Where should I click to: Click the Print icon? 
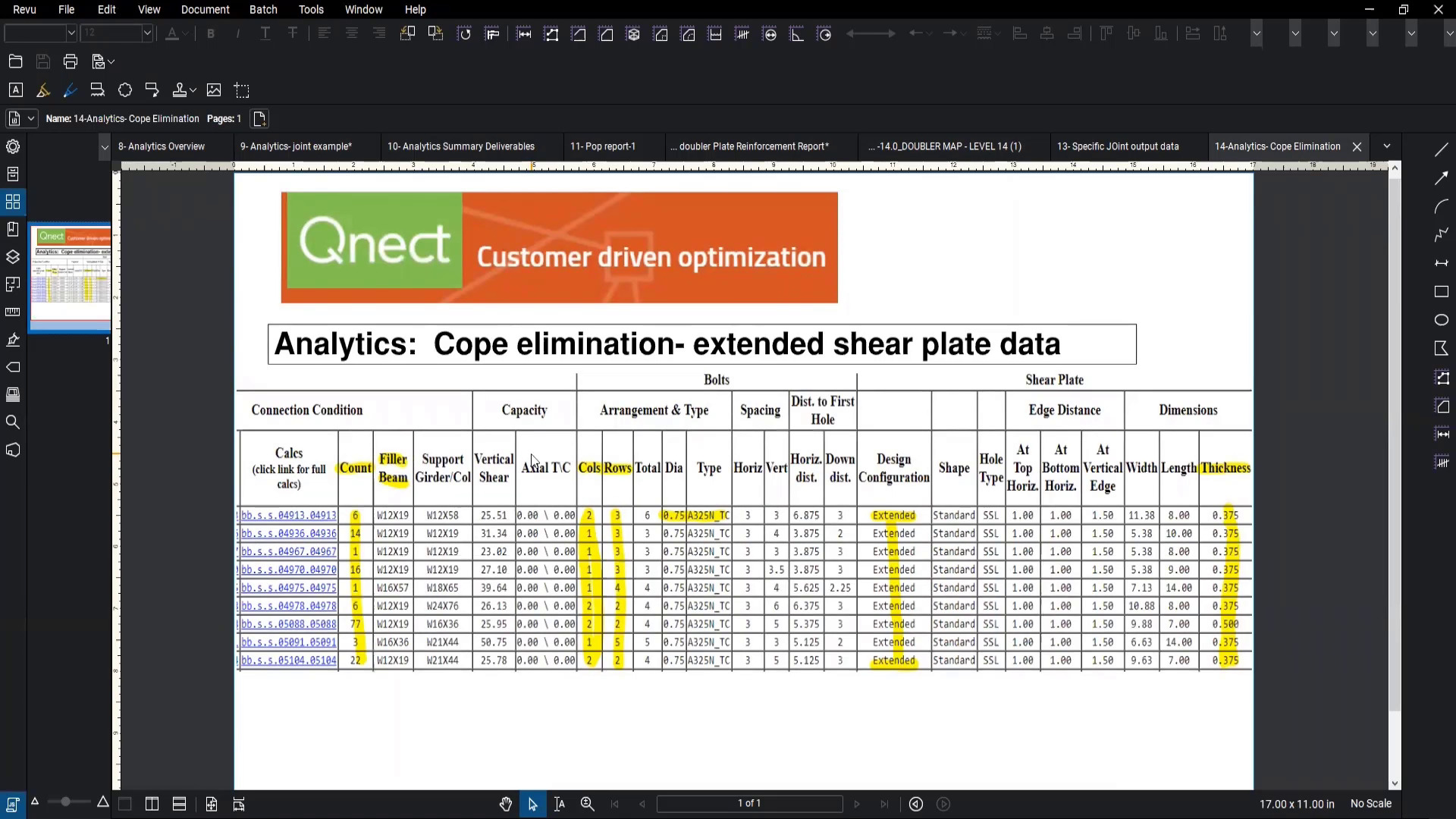[x=71, y=61]
